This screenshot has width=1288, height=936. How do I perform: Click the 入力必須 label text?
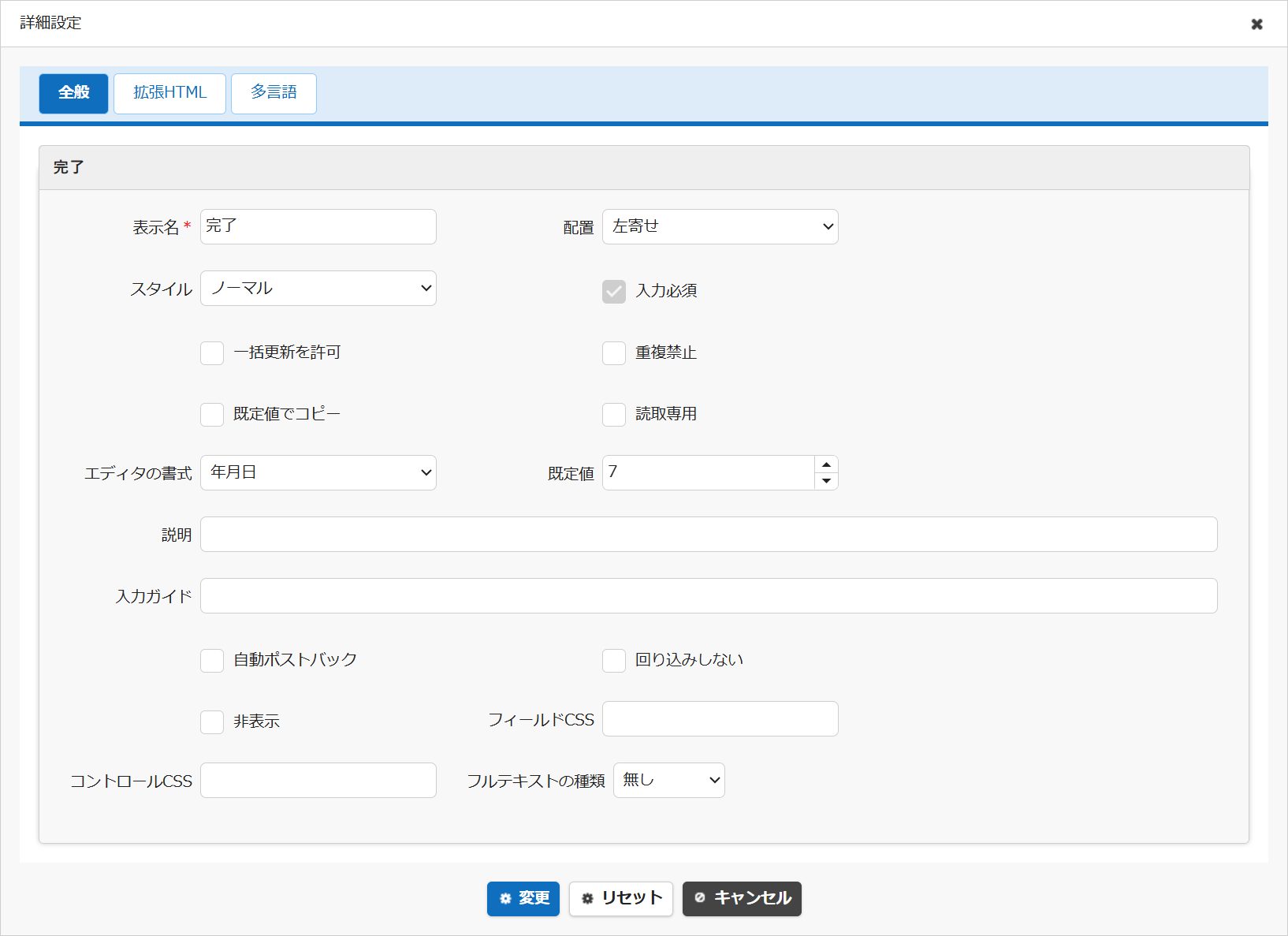666,291
